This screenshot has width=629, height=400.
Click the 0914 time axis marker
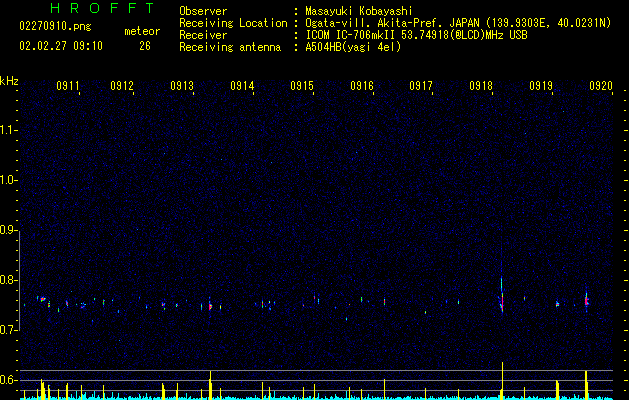pyautogui.click(x=242, y=86)
